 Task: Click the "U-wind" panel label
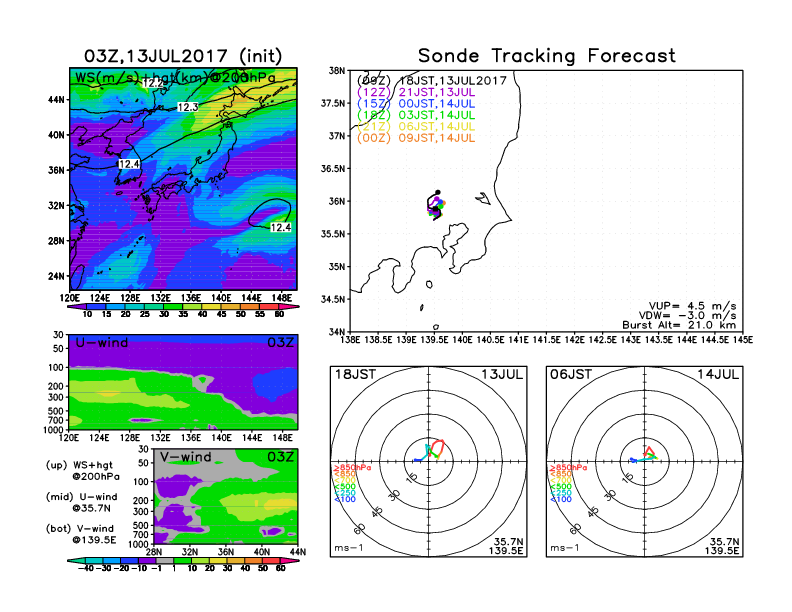tap(102, 343)
